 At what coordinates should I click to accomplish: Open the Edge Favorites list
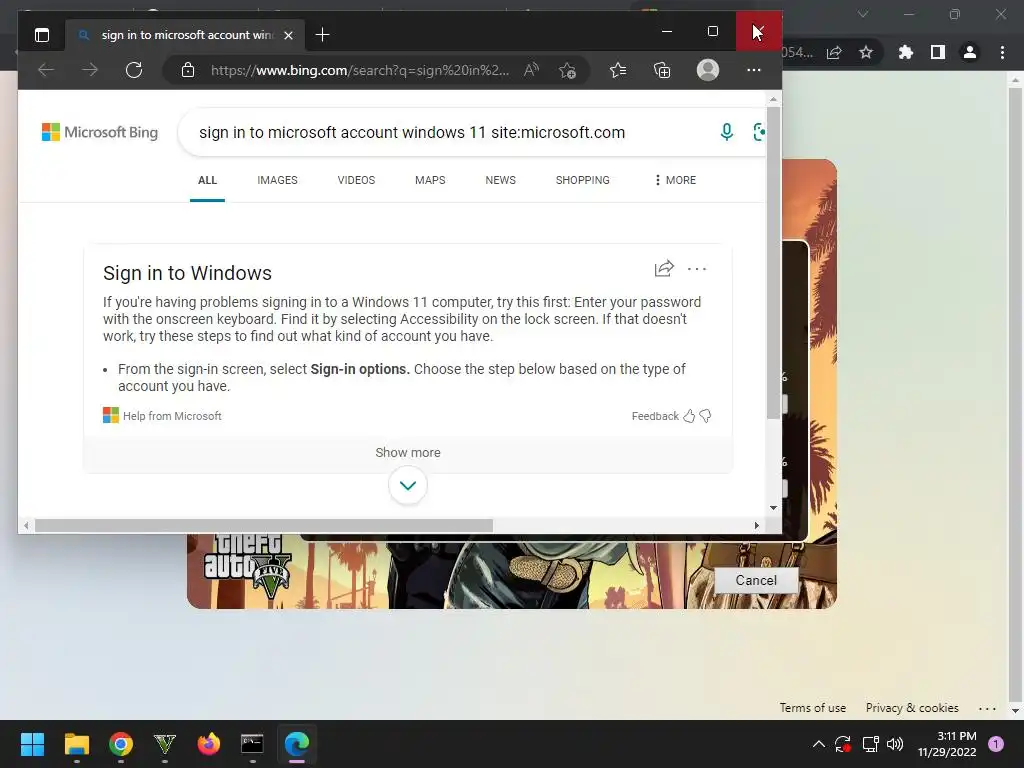tap(618, 70)
